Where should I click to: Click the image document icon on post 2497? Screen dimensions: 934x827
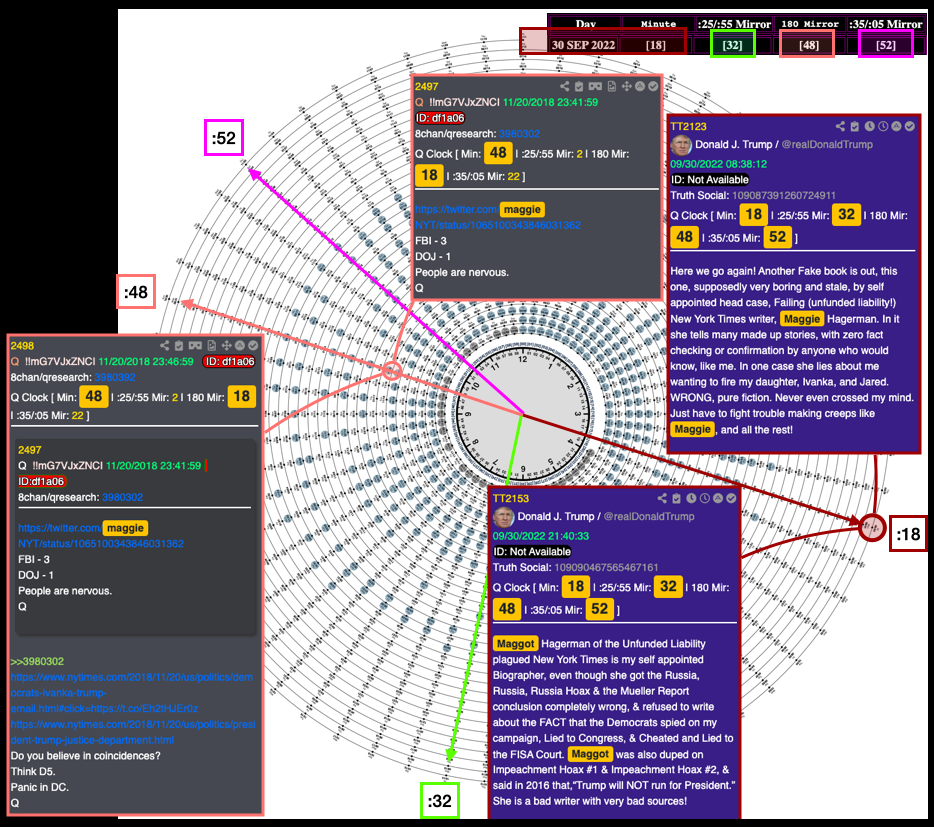tap(612, 86)
